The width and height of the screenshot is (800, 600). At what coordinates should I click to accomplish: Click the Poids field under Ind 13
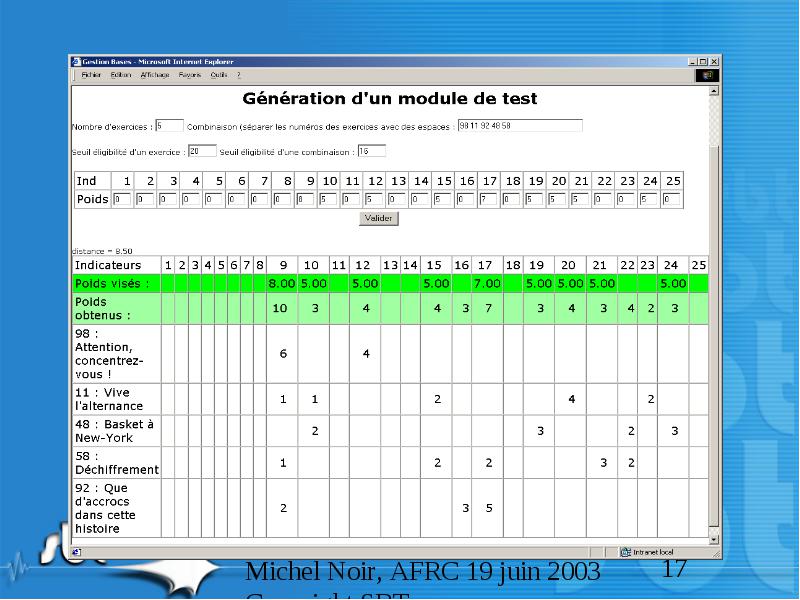pos(397,199)
